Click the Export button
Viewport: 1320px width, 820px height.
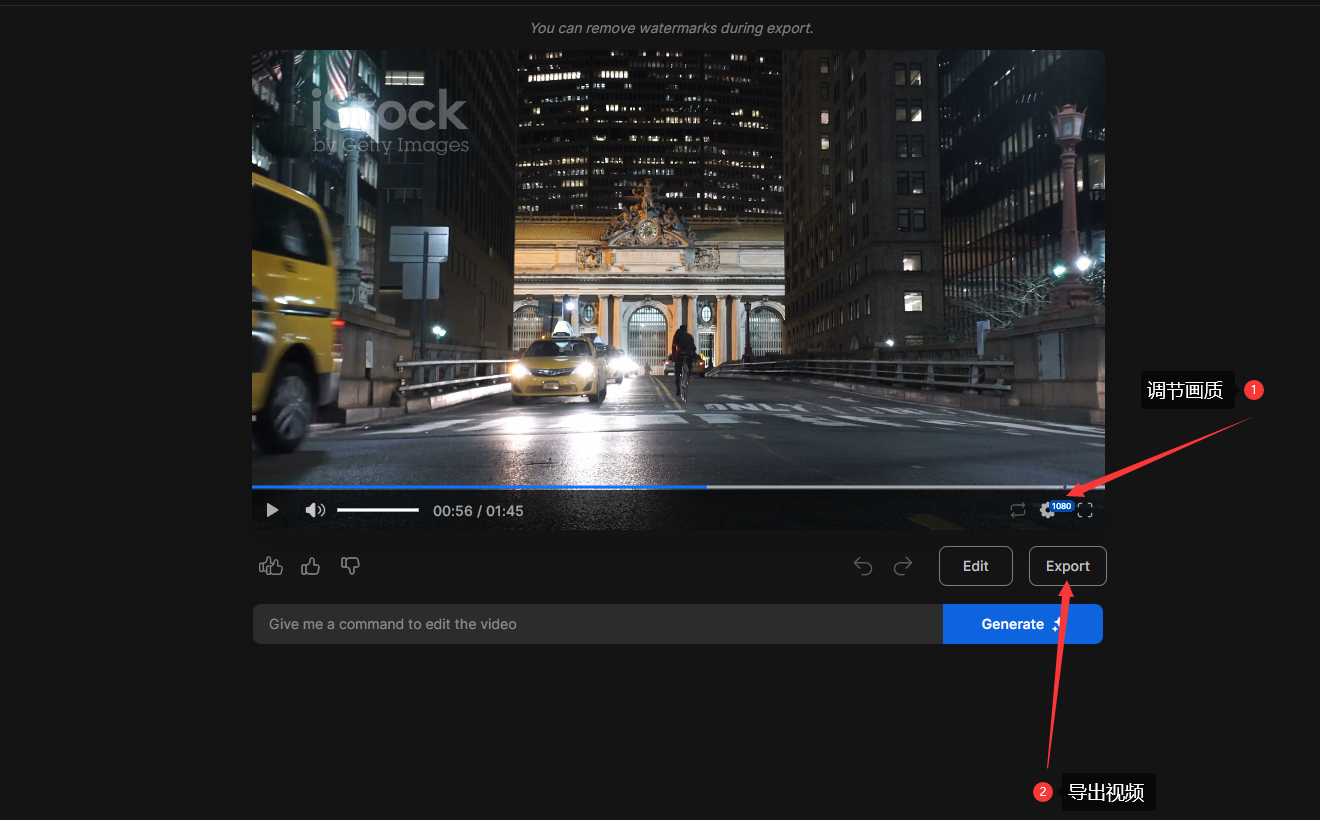(1068, 566)
